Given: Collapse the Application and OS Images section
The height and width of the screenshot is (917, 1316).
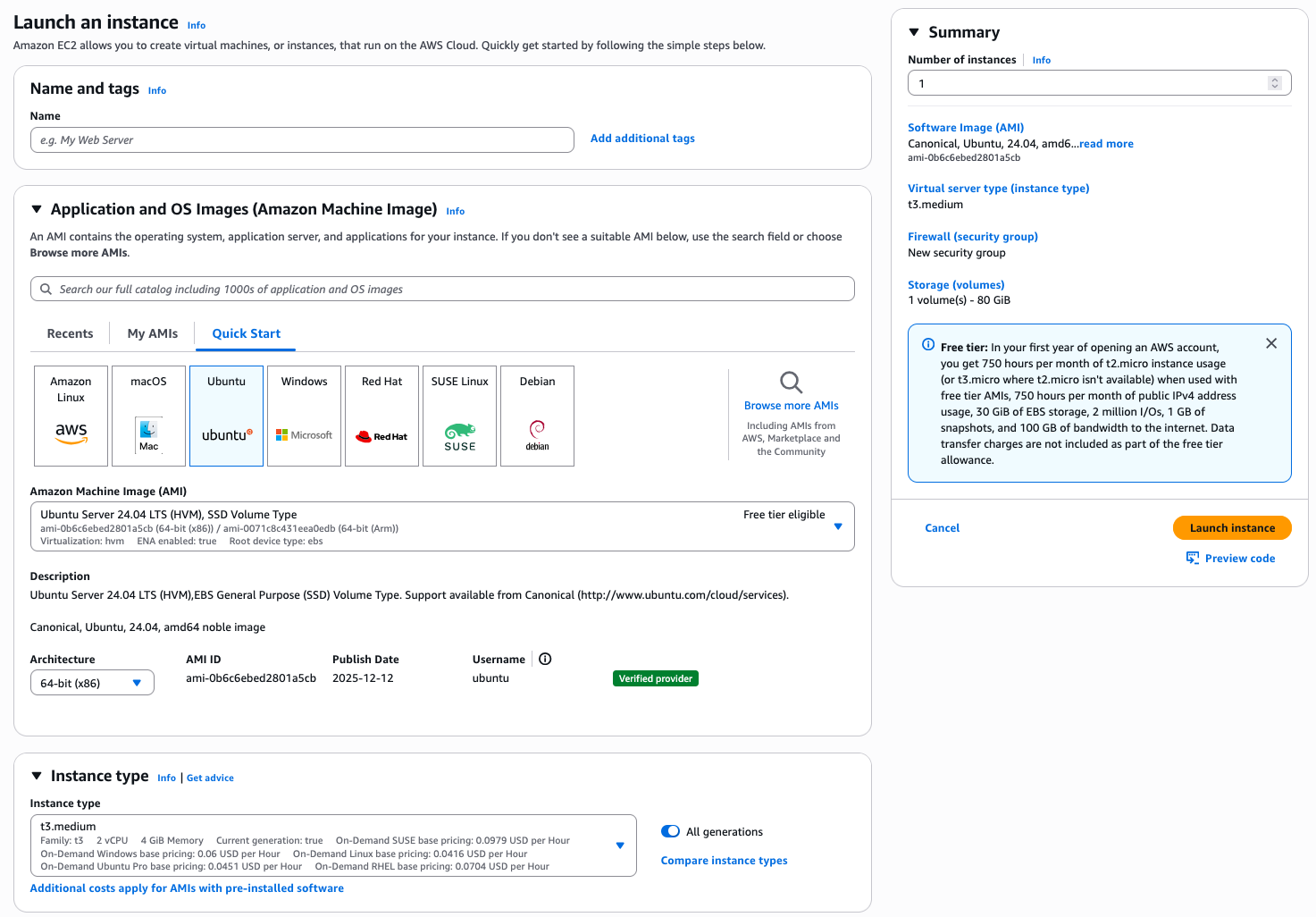Looking at the screenshot, I should coord(37,209).
